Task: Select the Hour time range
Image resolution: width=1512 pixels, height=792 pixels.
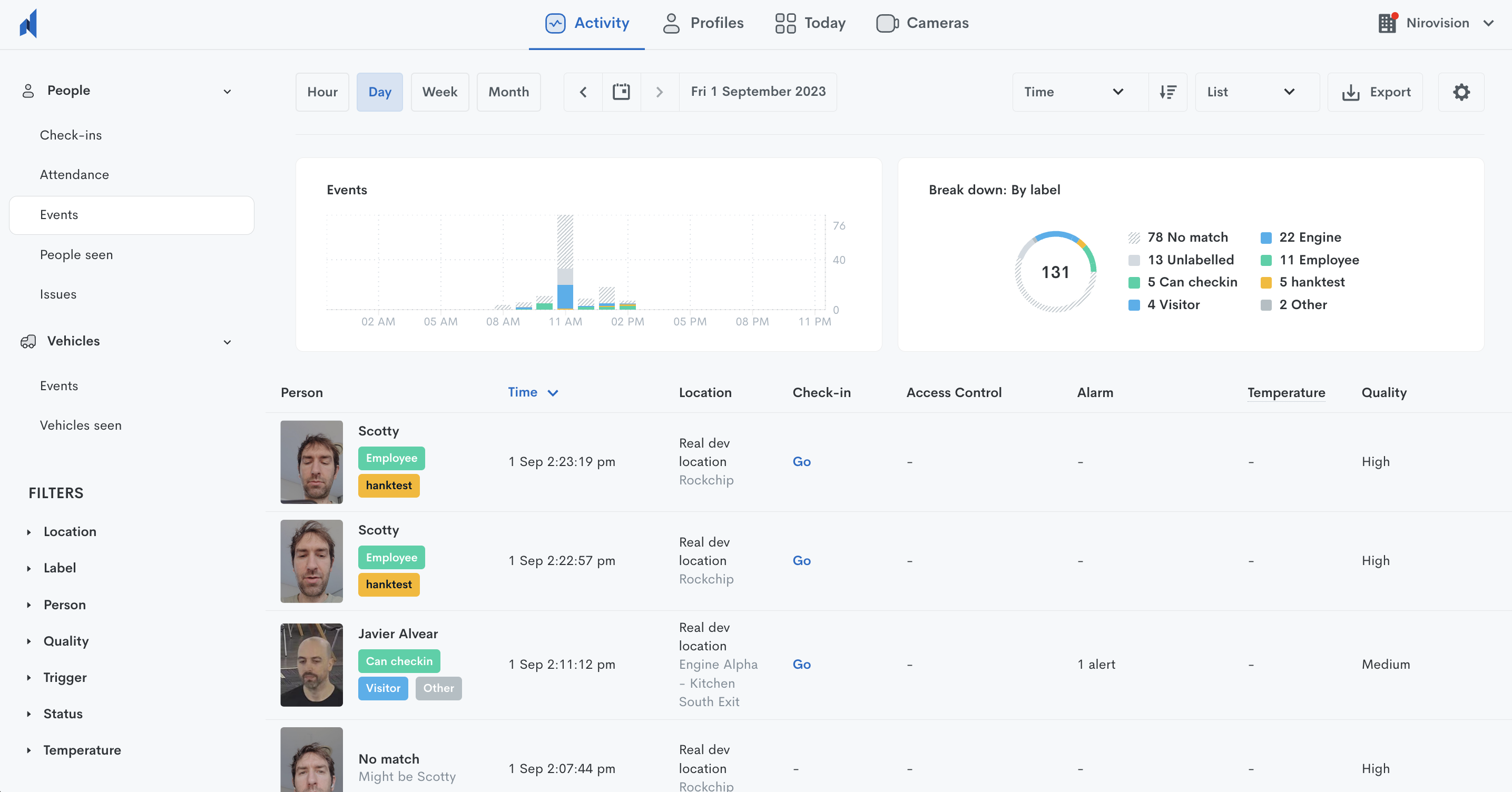Action: tap(322, 92)
